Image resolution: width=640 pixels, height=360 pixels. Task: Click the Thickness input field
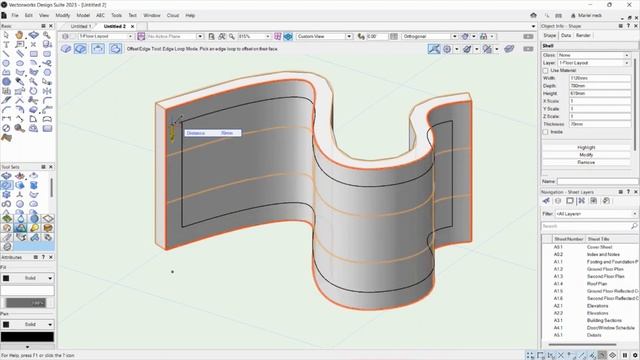click(600, 124)
